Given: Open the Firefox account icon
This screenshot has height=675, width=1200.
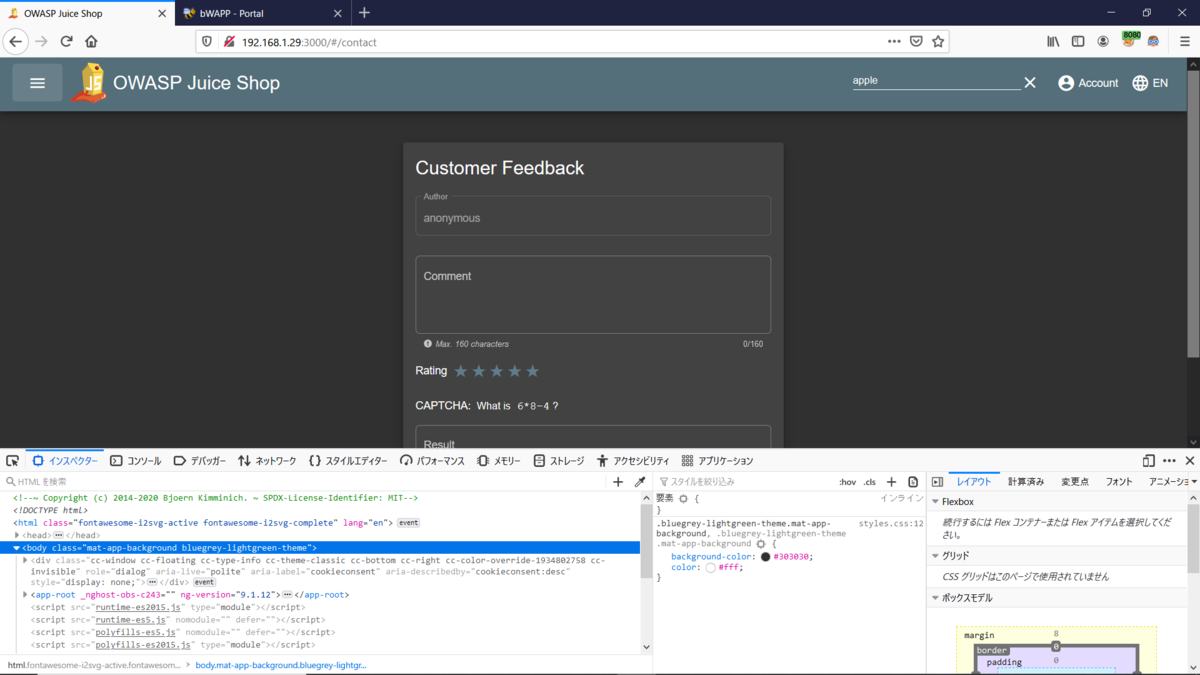Looking at the screenshot, I should click(x=1103, y=42).
